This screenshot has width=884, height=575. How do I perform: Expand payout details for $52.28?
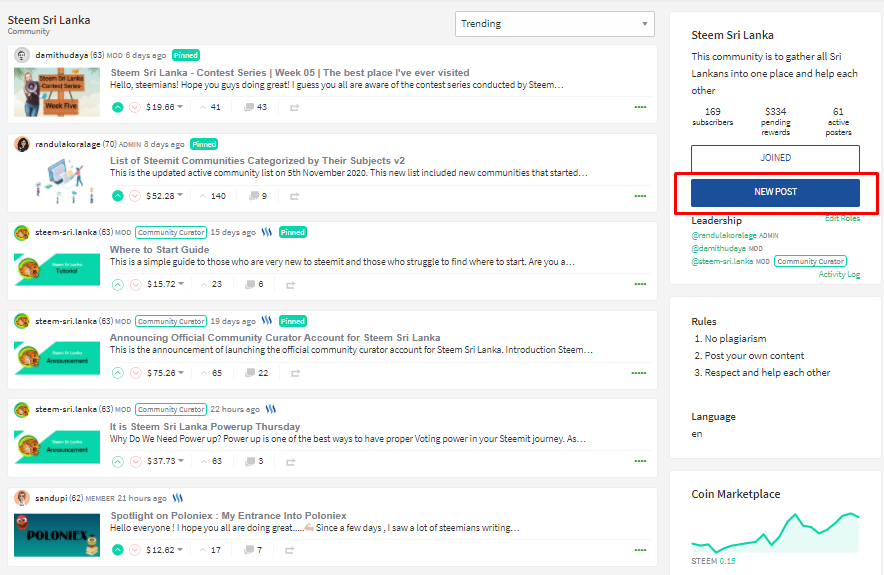[164, 196]
